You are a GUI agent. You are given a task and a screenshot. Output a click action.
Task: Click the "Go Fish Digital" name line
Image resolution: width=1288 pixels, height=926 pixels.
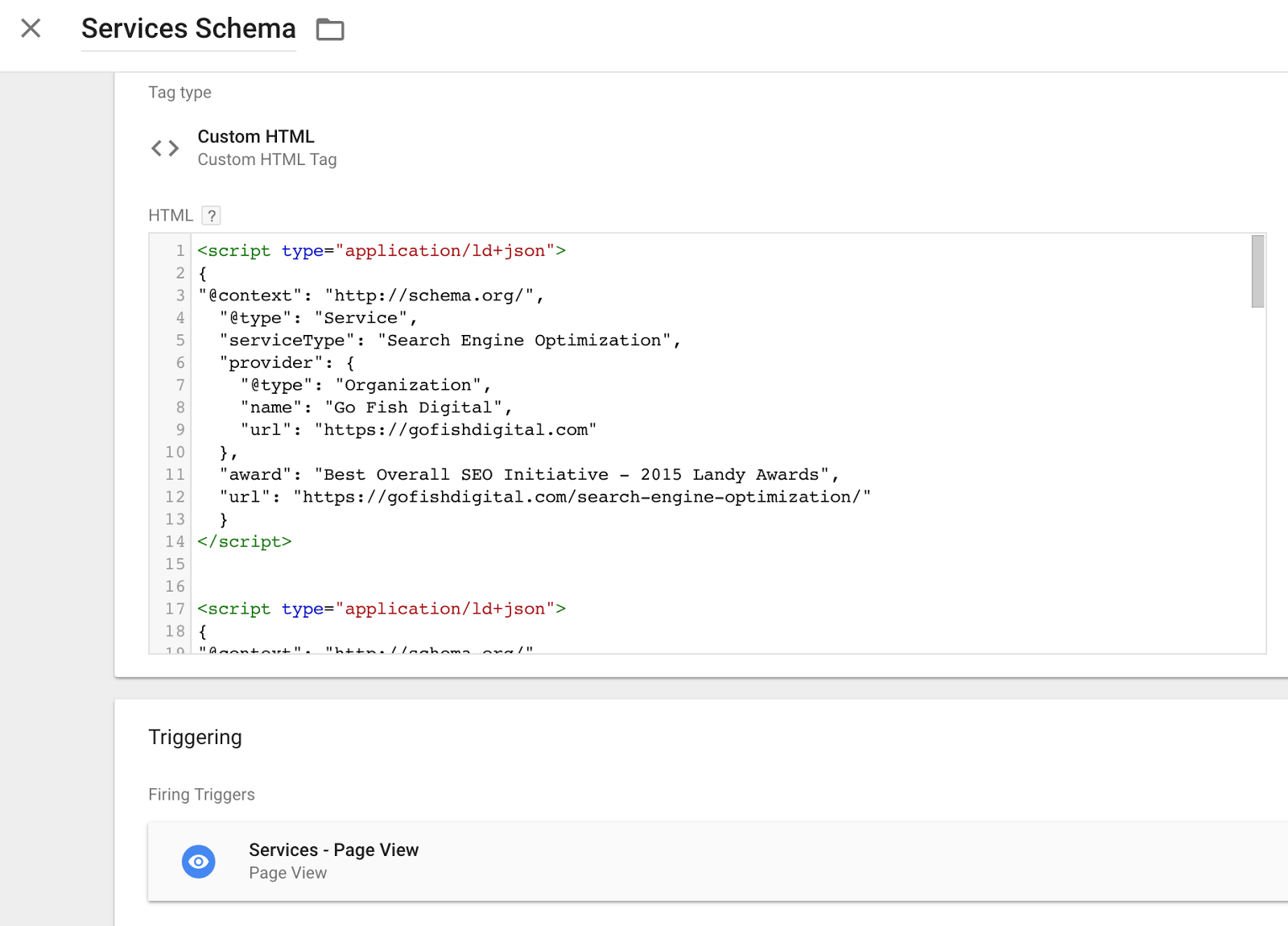pyautogui.click(x=376, y=407)
